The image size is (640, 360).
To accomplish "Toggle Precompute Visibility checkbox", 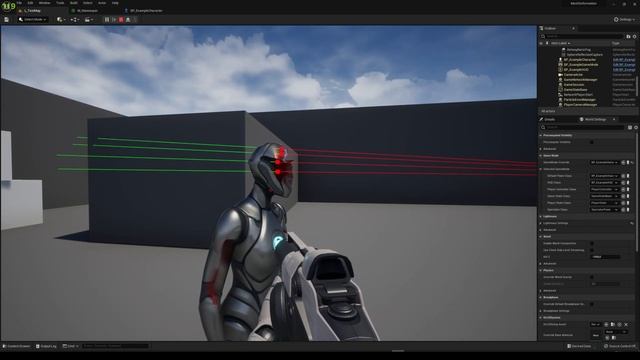I will pos(592,142).
